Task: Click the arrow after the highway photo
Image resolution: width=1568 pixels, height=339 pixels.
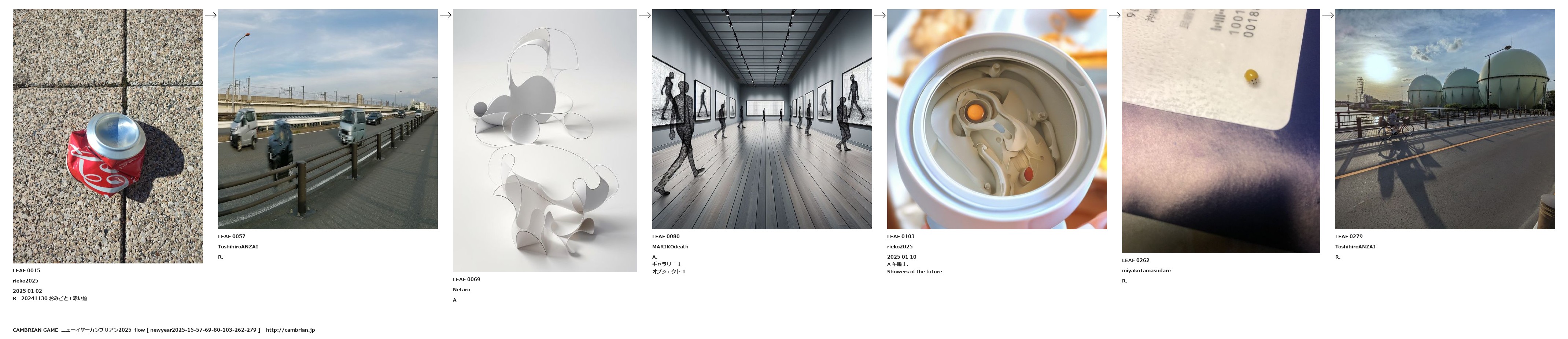Action: [x=446, y=15]
